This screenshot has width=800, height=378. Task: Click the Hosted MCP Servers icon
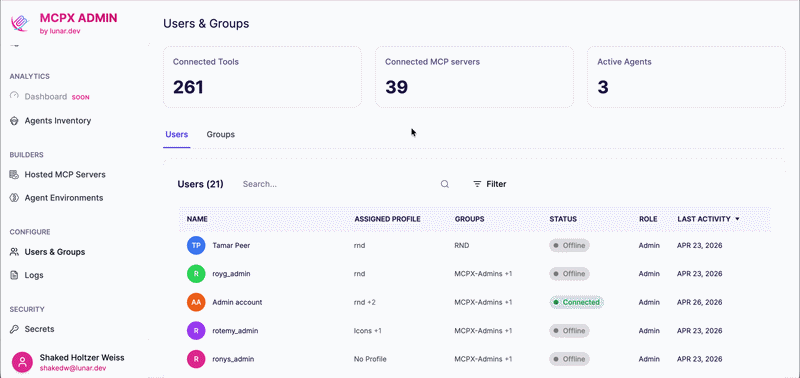(x=14, y=174)
